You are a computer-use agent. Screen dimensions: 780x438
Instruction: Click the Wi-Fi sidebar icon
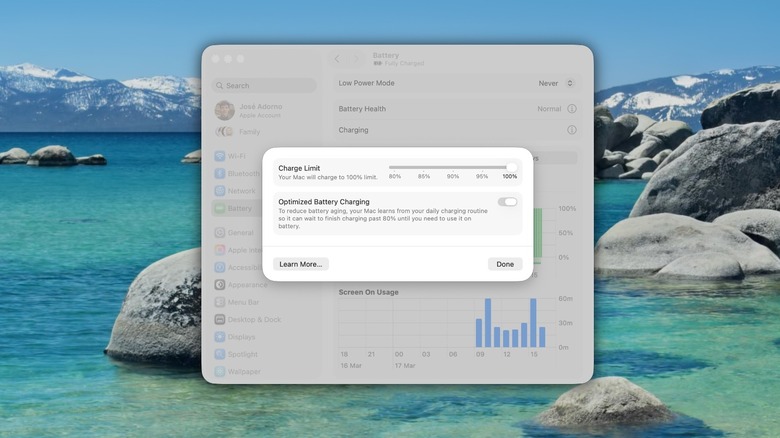pos(220,156)
